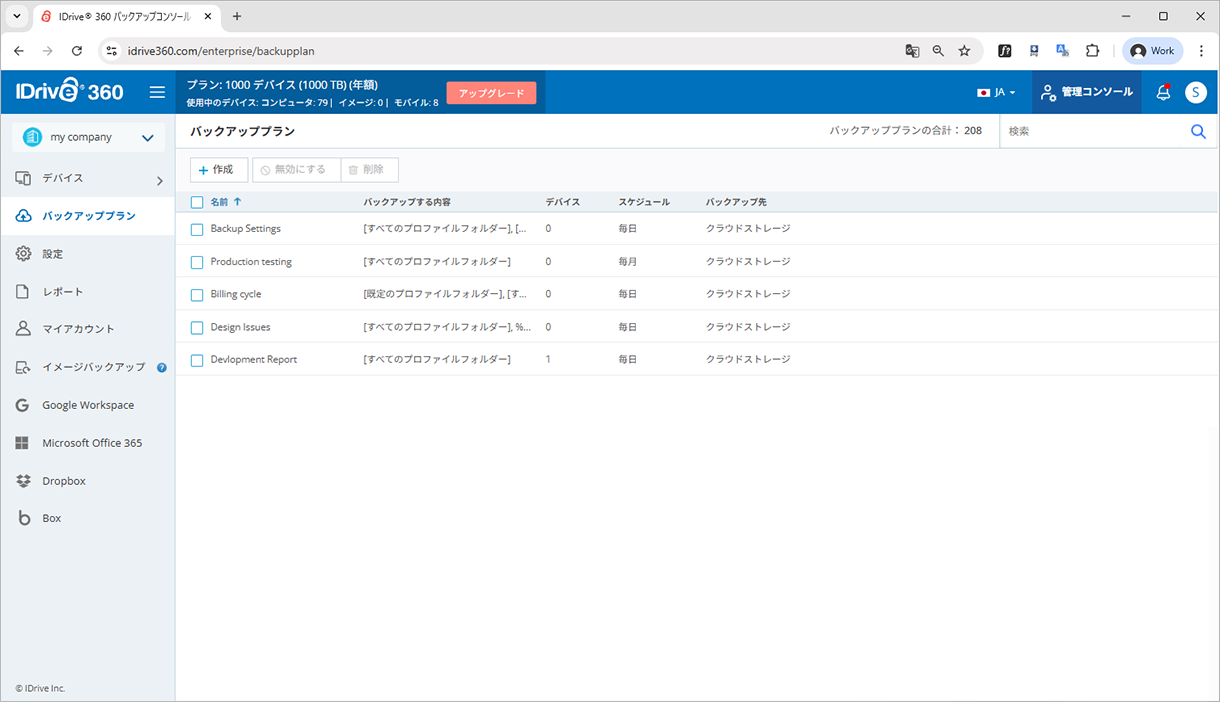Select the select-all checkbox in table header

coord(196,201)
